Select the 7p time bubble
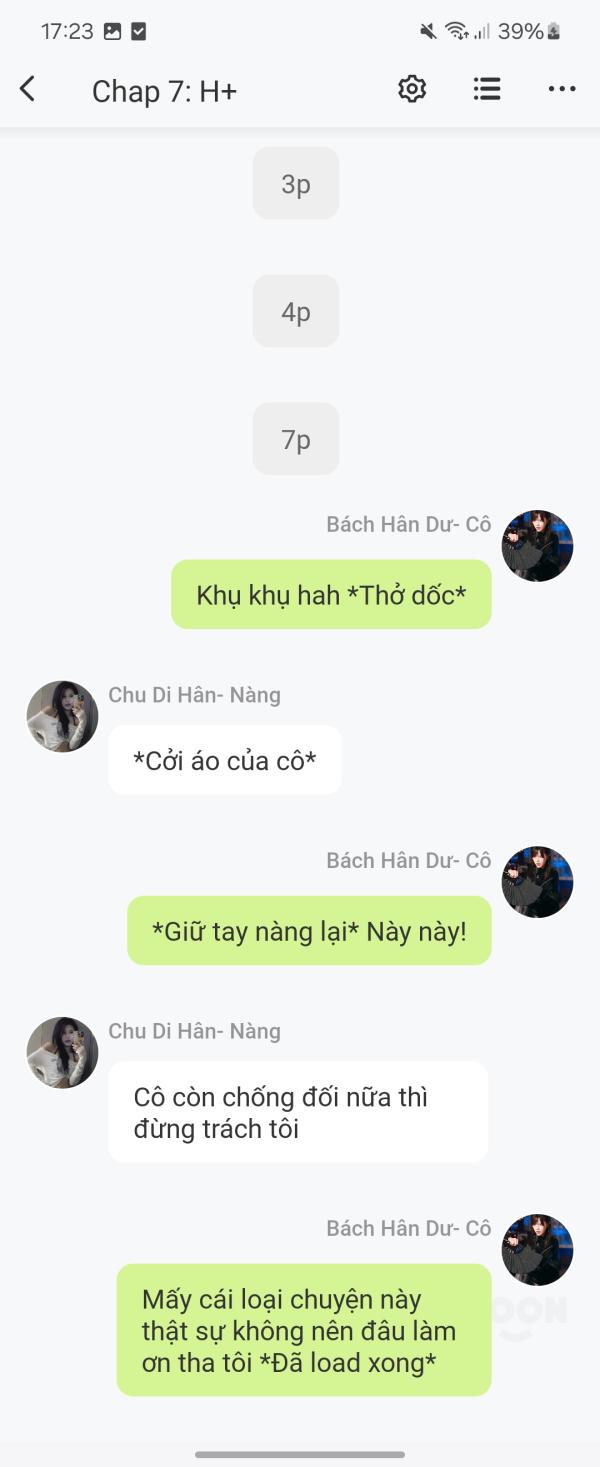The height and width of the screenshot is (1467, 600). coord(296,439)
